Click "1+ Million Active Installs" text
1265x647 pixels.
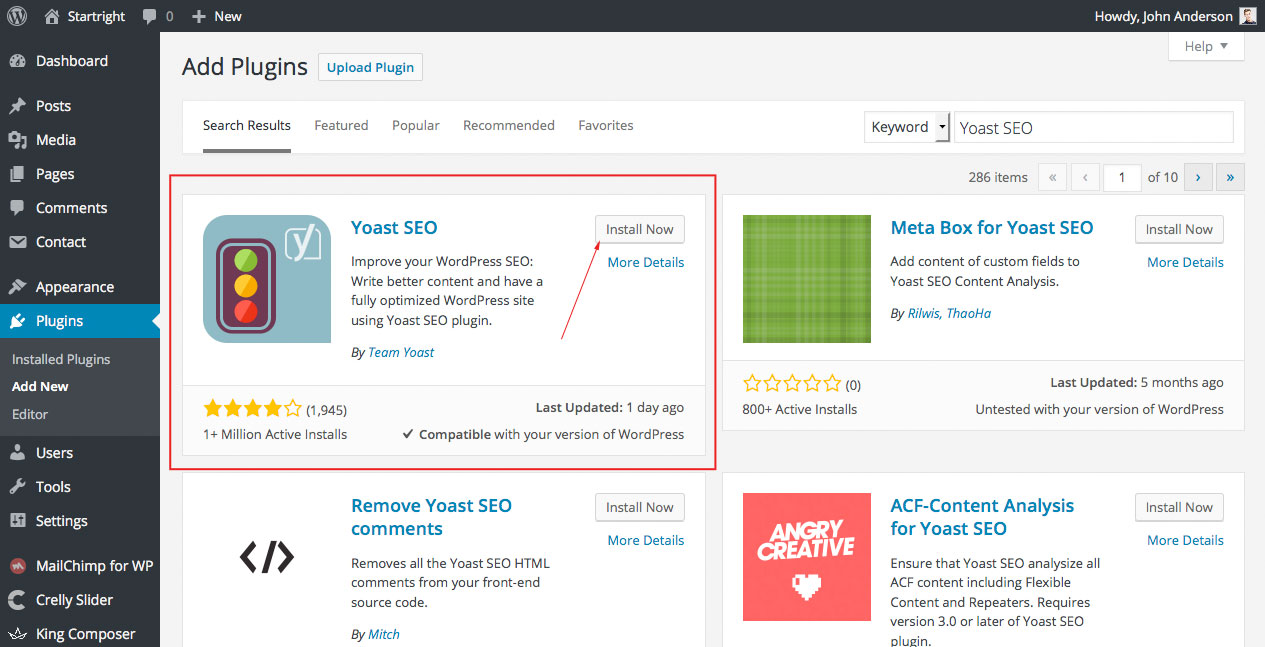tap(275, 434)
